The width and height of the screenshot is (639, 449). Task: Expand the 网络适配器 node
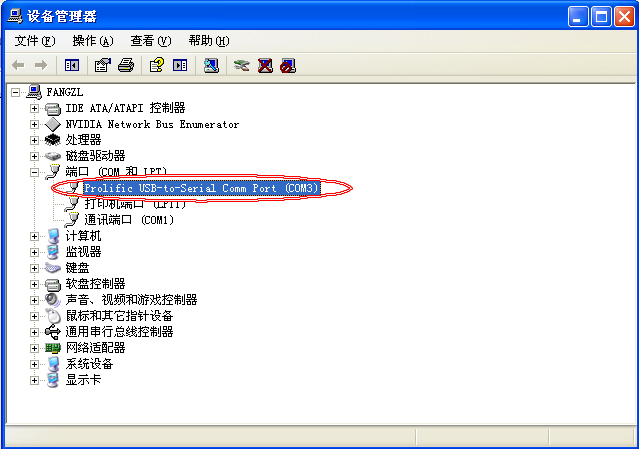[34, 348]
